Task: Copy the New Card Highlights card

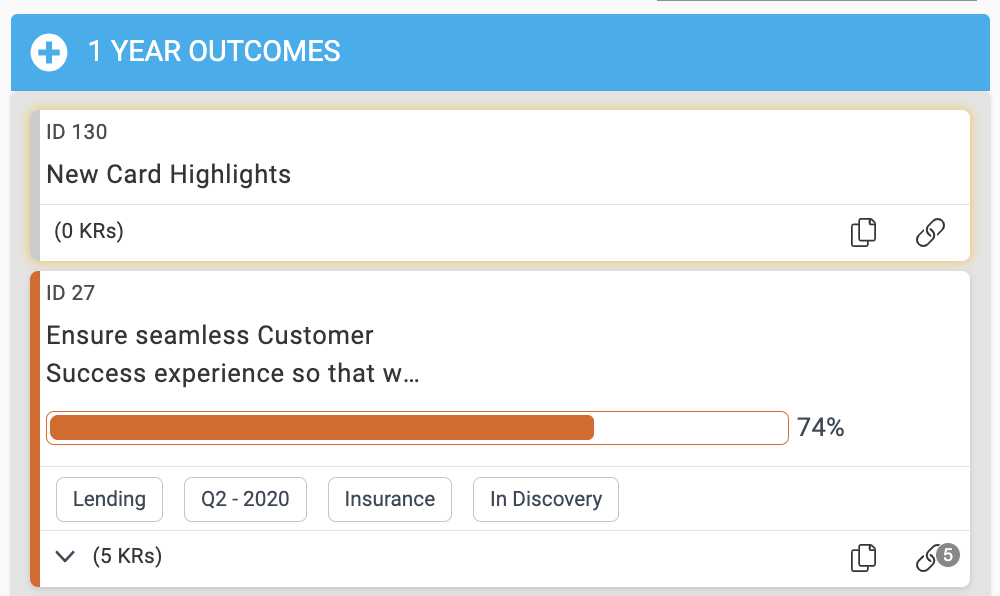Action: coord(864,232)
